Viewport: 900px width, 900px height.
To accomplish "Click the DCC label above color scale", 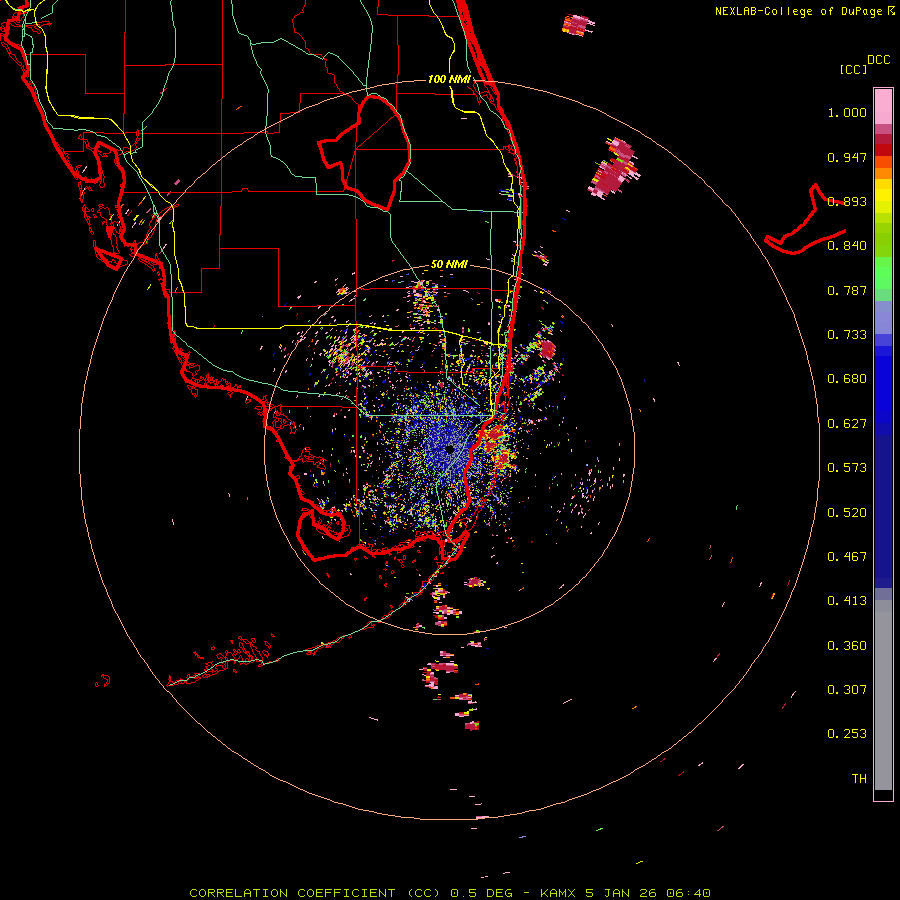I will point(878,60).
